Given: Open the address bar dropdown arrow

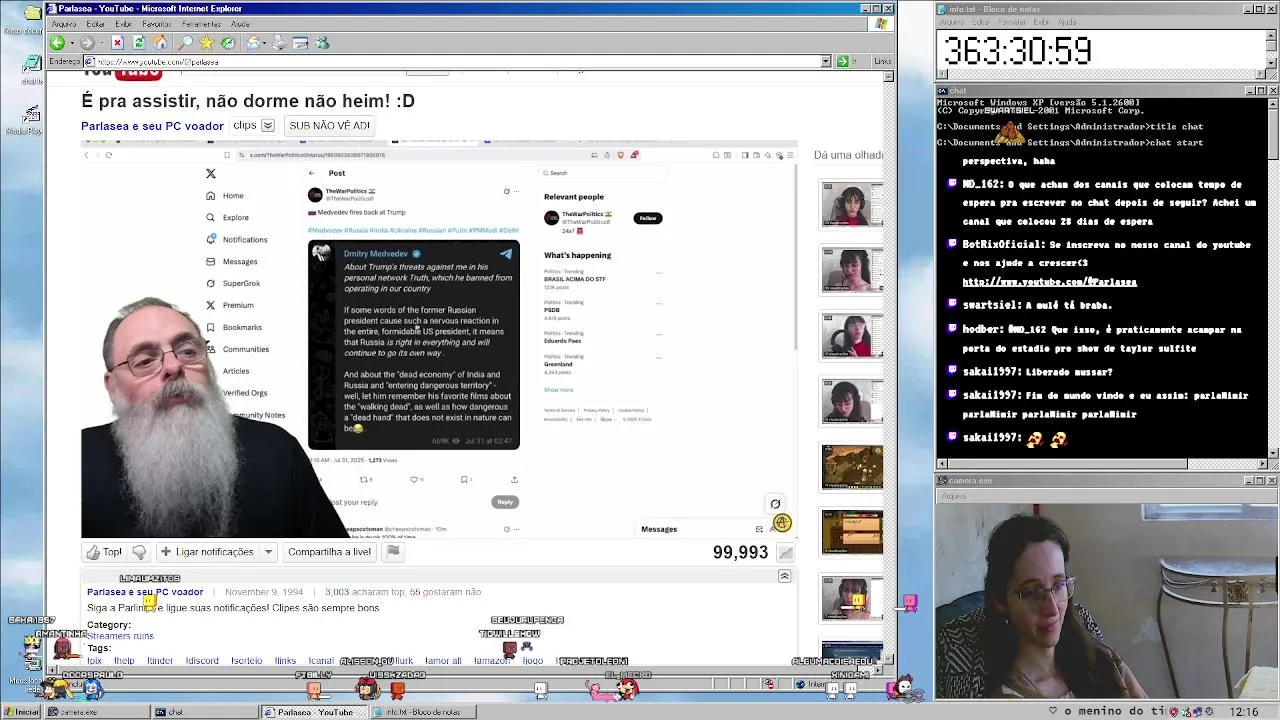Looking at the screenshot, I should pyautogui.click(x=826, y=62).
